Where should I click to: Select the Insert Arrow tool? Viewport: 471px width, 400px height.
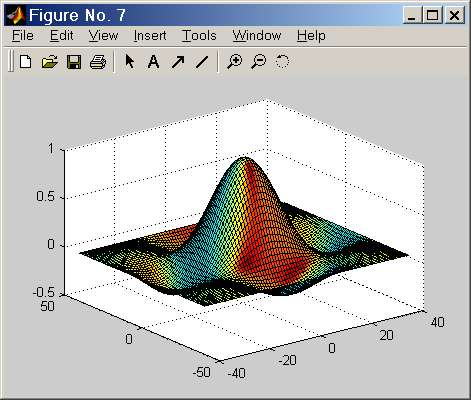[178, 62]
